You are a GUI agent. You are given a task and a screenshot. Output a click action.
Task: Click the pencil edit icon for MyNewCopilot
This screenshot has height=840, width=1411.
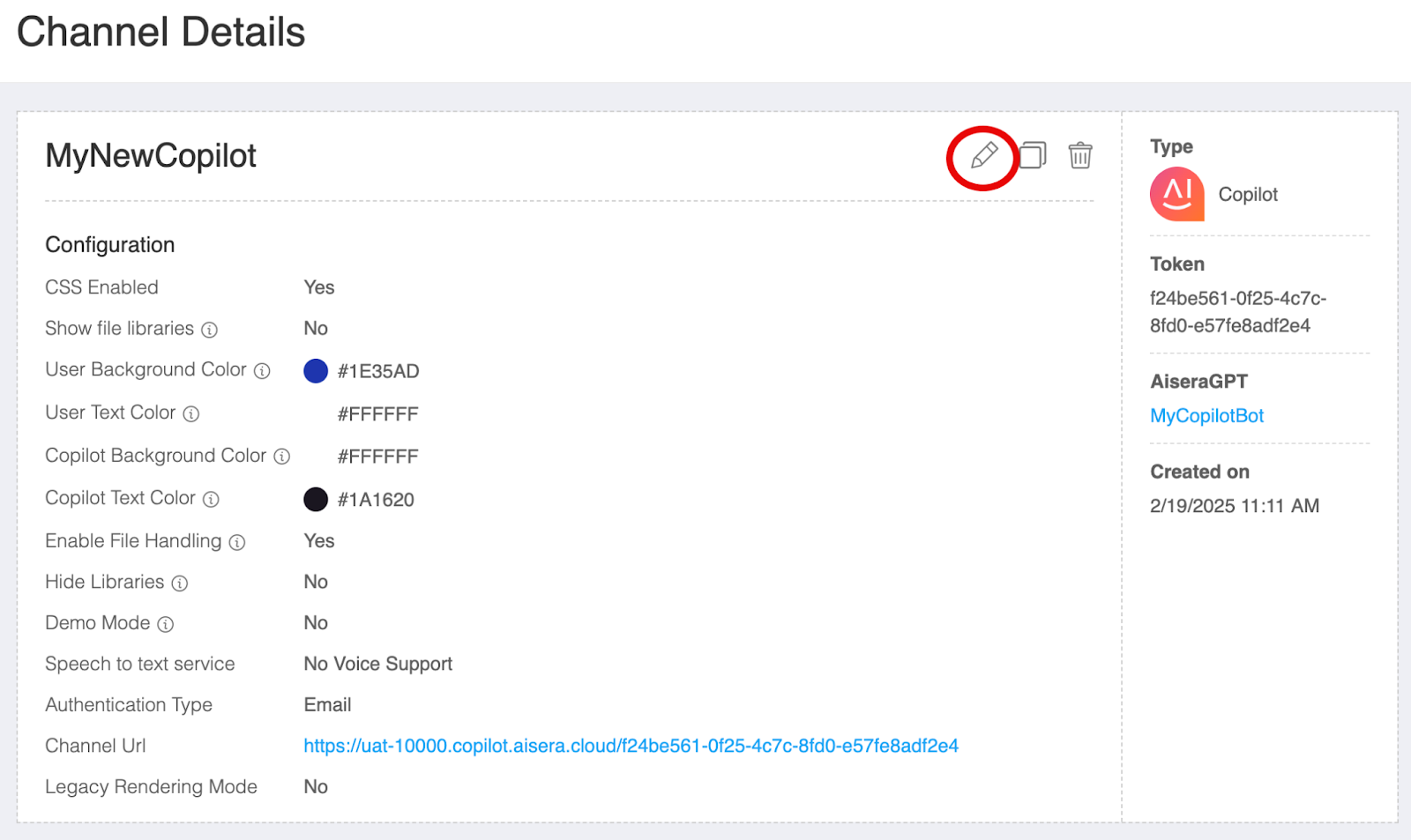[x=983, y=156]
